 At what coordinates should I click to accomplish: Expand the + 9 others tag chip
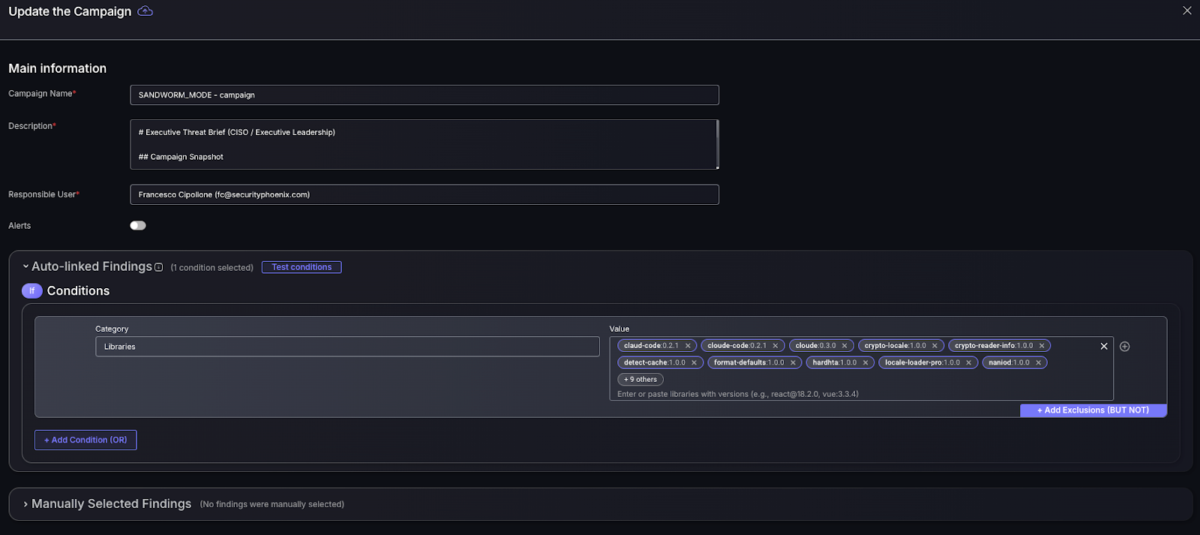click(x=640, y=380)
